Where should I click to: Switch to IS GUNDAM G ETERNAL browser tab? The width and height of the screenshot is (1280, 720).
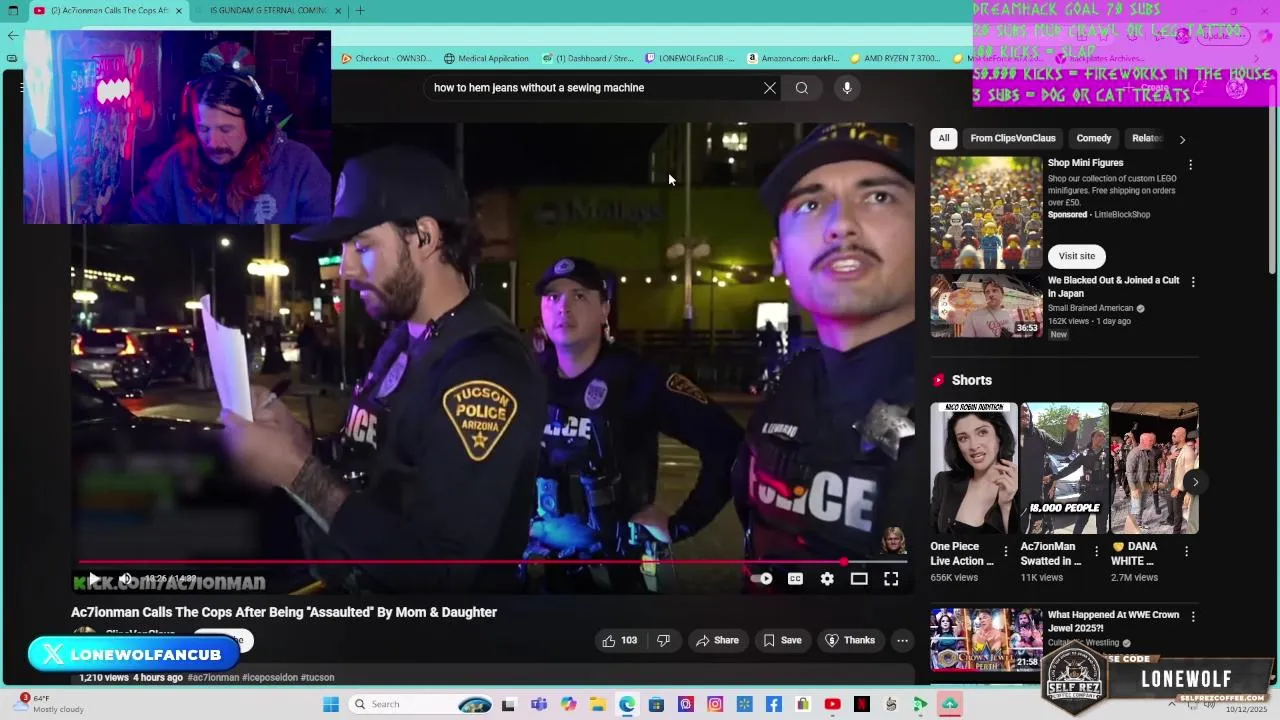tap(266, 10)
